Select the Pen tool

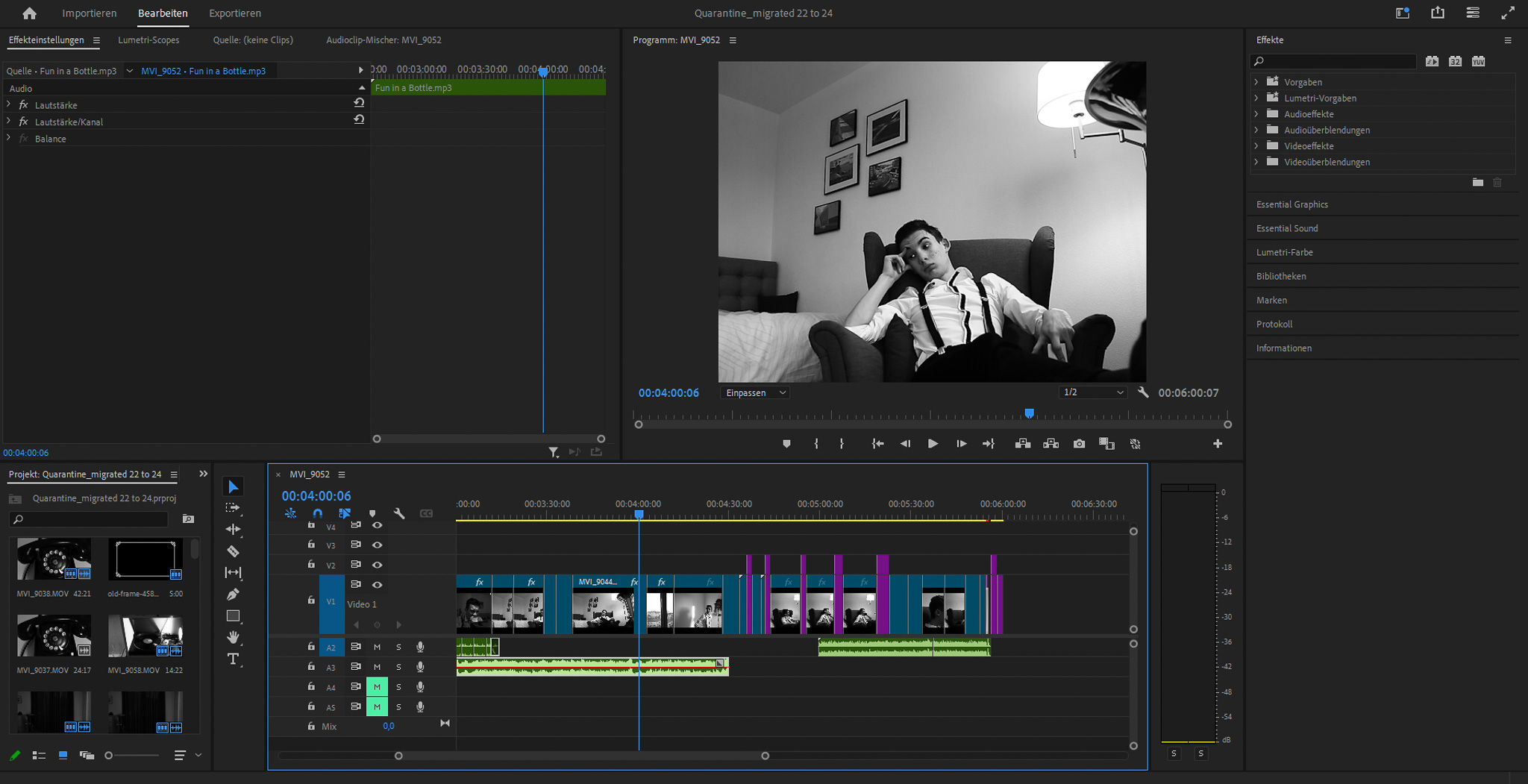pos(233,595)
